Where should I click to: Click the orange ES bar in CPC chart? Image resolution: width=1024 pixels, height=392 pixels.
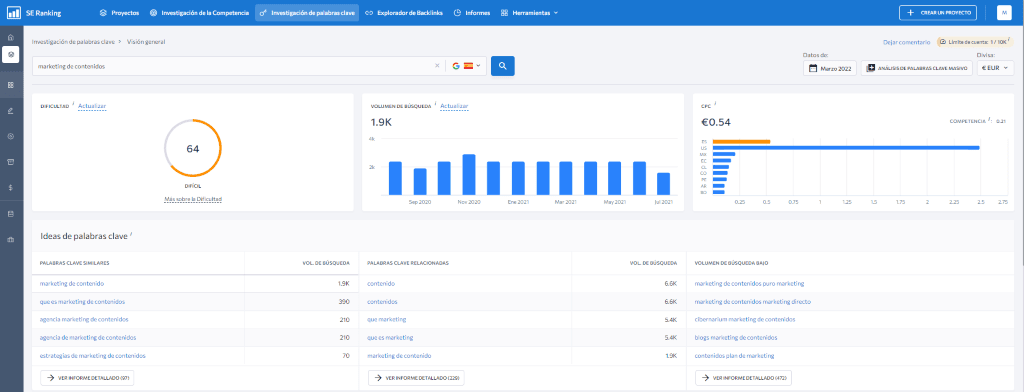tap(741, 141)
